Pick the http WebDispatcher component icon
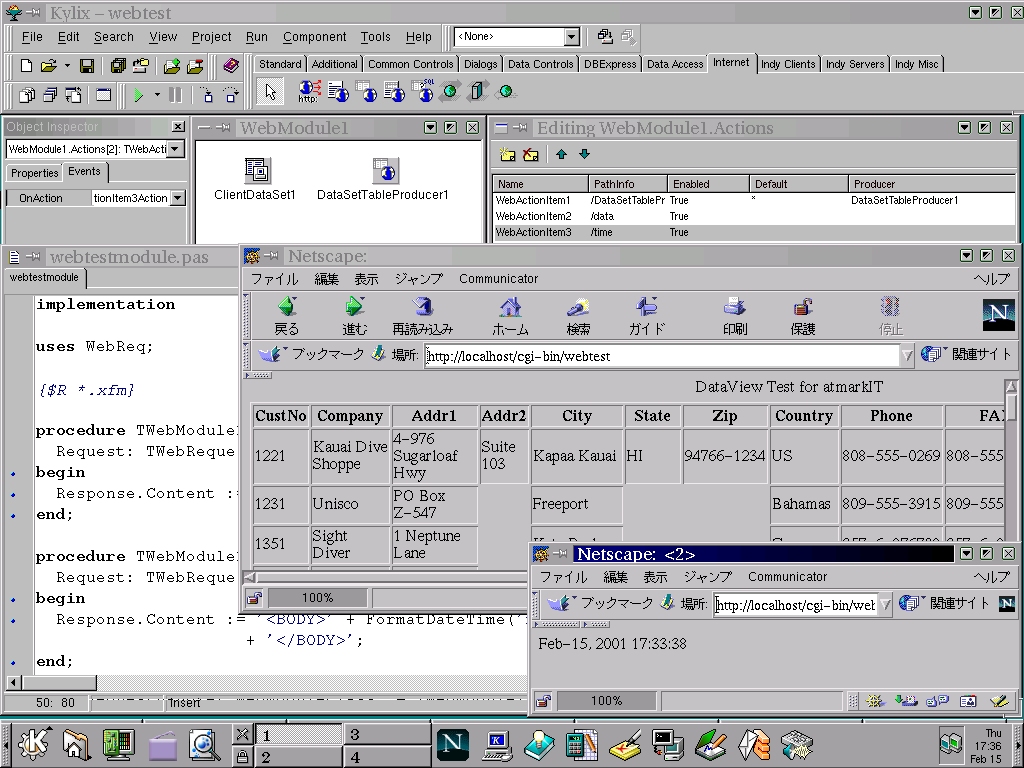This screenshot has height=768, width=1024. coord(309,91)
